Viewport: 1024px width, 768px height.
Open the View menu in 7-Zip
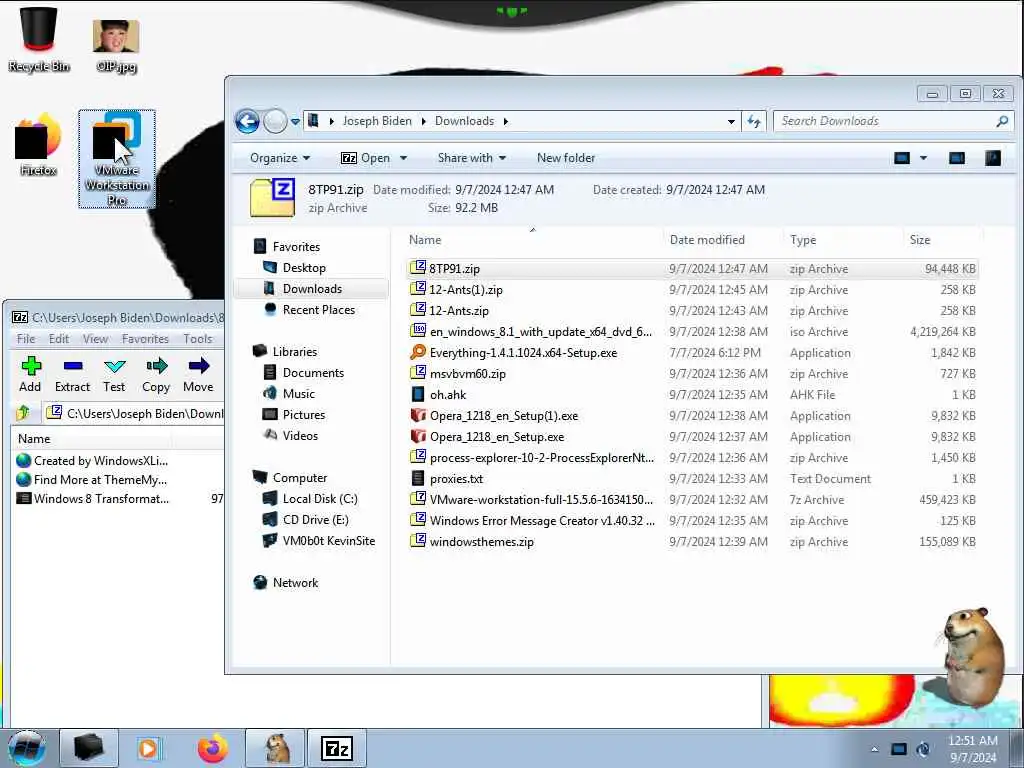[x=95, y=339]
